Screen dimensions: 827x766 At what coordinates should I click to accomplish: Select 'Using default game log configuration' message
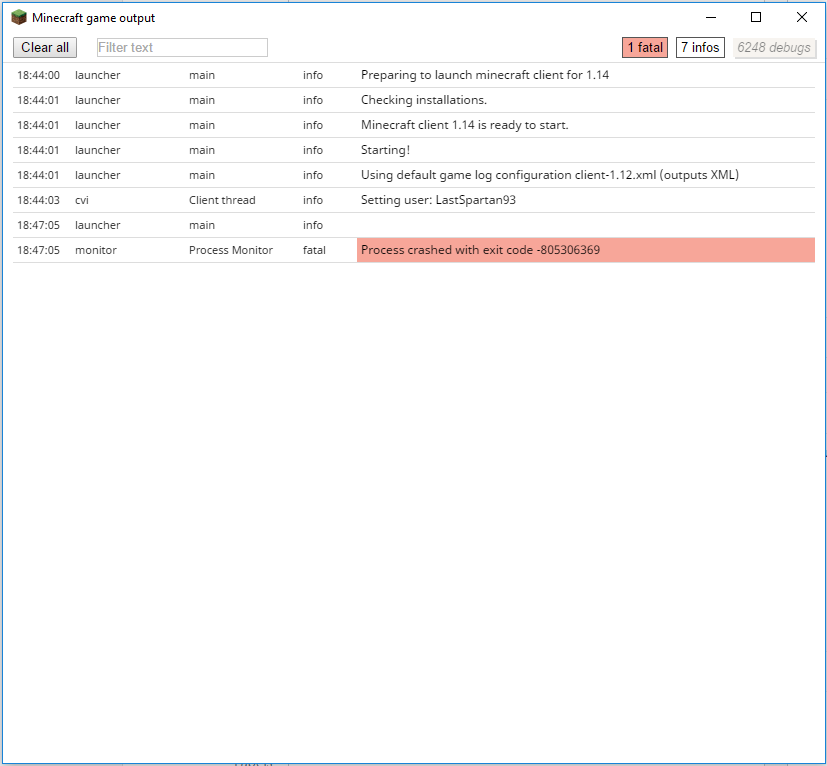click(x=550, y=175)
